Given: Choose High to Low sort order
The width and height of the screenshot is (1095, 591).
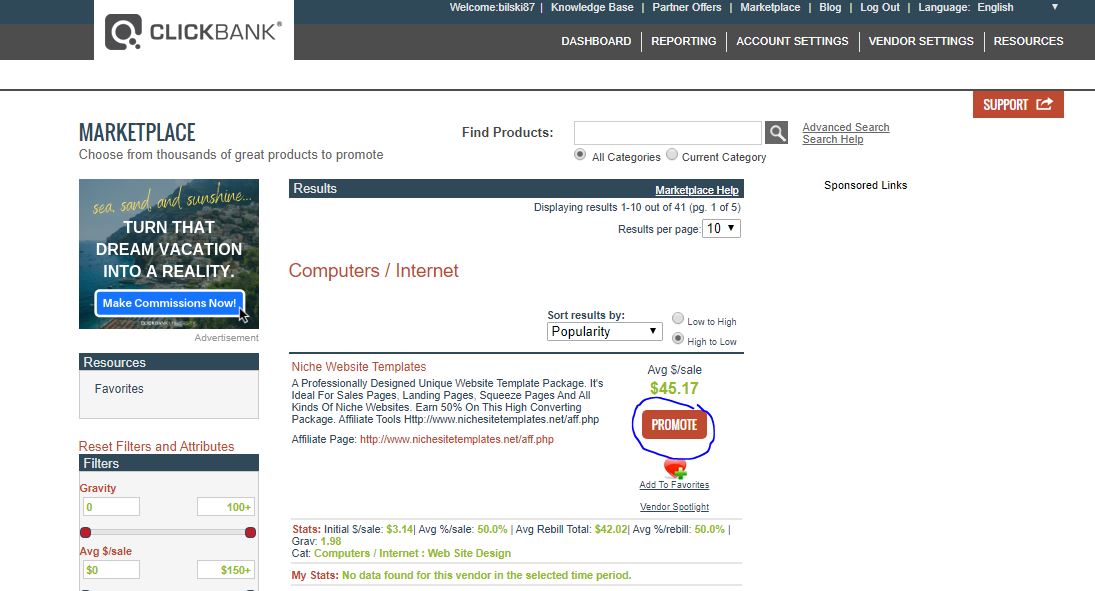Looking at the screenshot, I should point(677,338).
